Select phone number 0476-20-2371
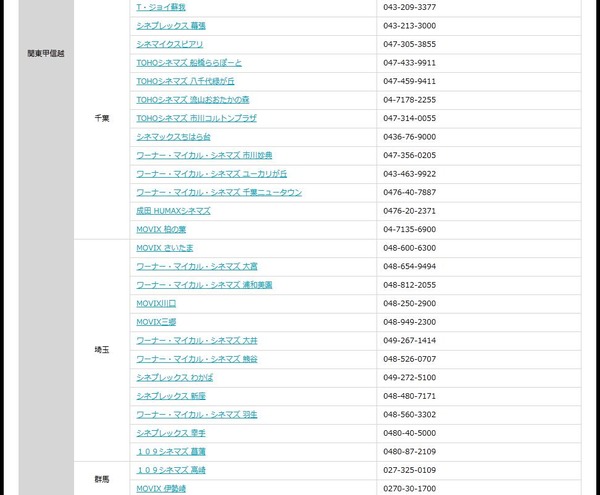Screen dimensions: 600x495 tap(409, 211)
